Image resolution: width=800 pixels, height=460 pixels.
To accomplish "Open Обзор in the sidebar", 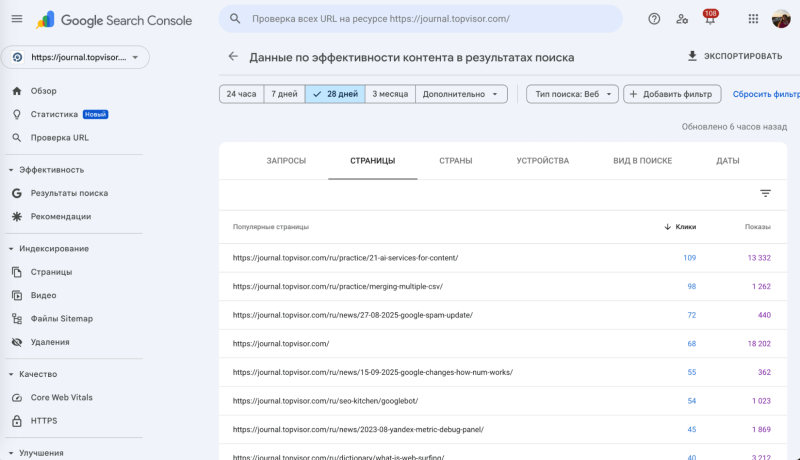I will [x=43, y=91].
